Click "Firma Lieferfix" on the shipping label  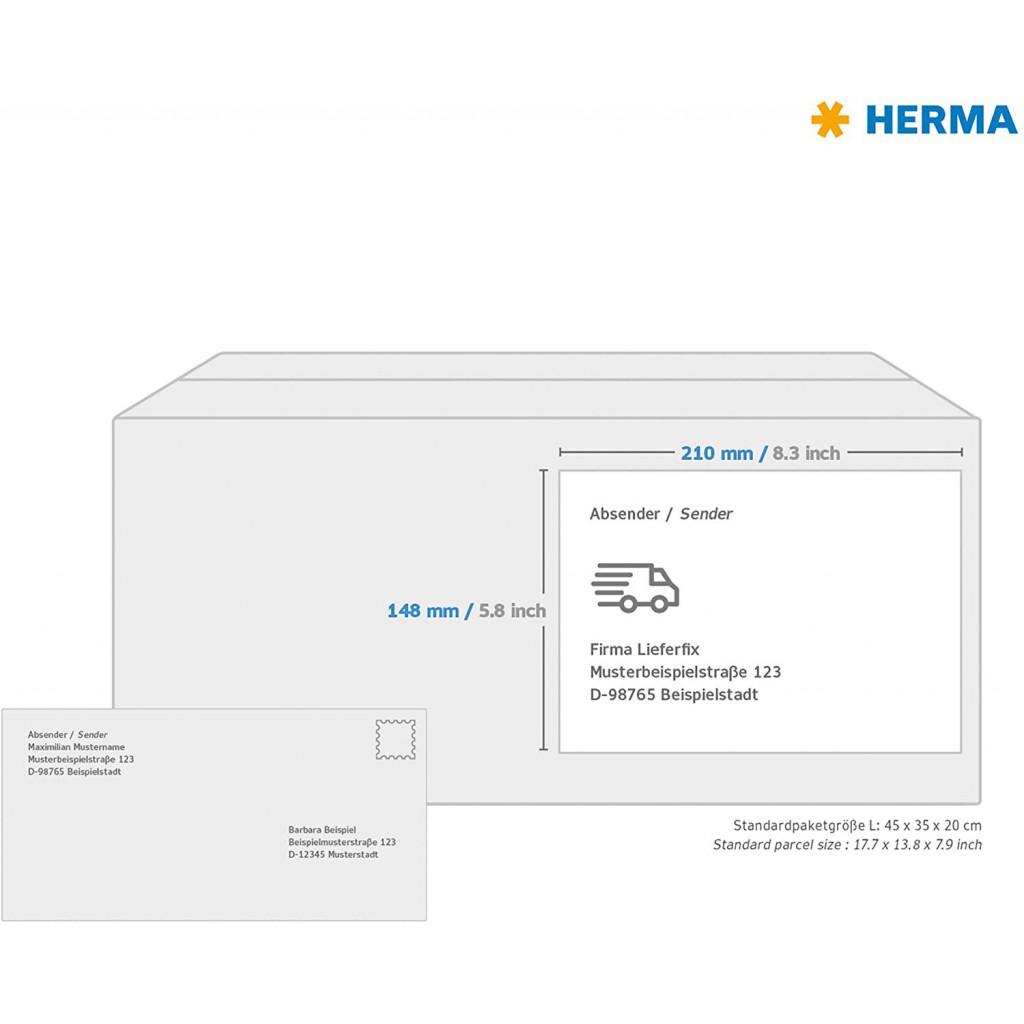point(644,649)
